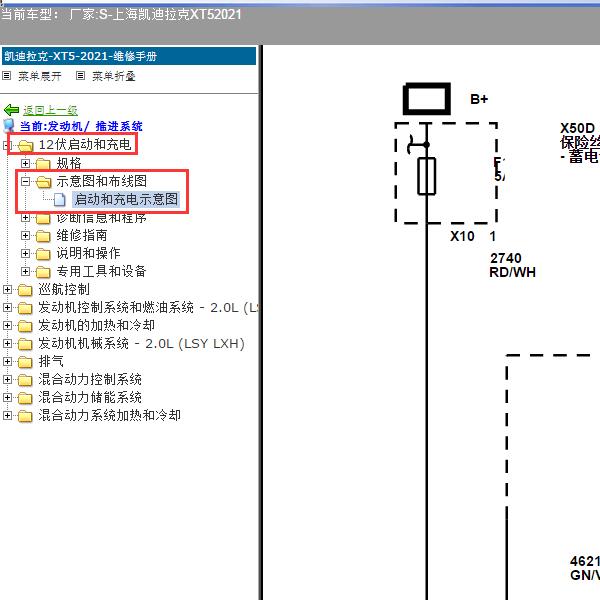Viewport: 600px width, 600px height.
Task: Select 发动机机械系统 - 2.0L (LSY LXH) label
Action: (141, 343)
